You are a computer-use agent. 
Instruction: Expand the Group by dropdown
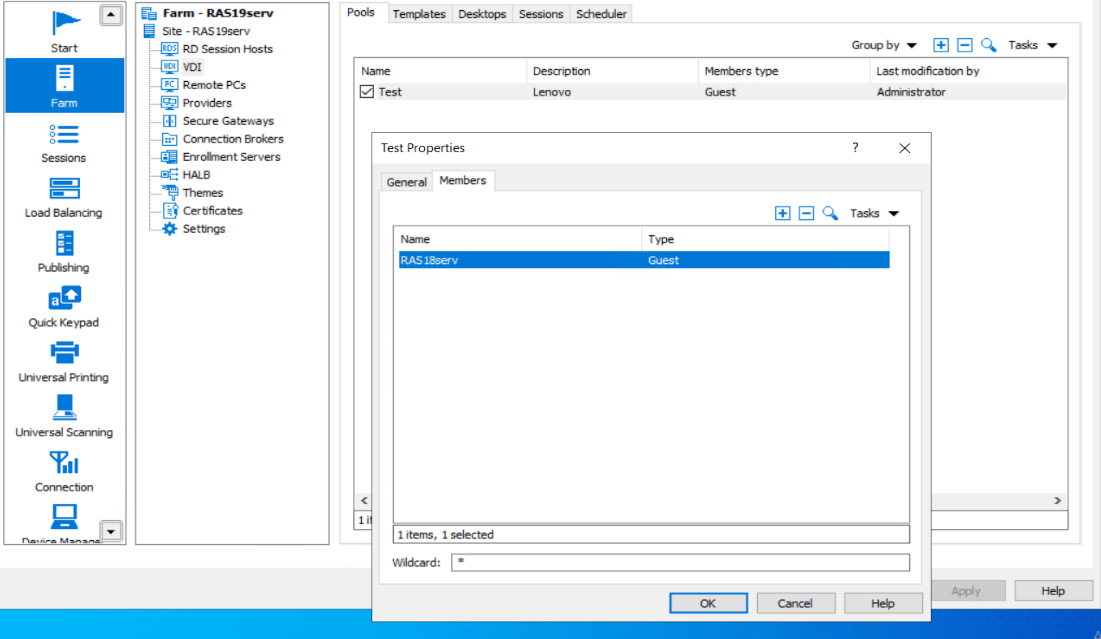(x=884, y=45)
